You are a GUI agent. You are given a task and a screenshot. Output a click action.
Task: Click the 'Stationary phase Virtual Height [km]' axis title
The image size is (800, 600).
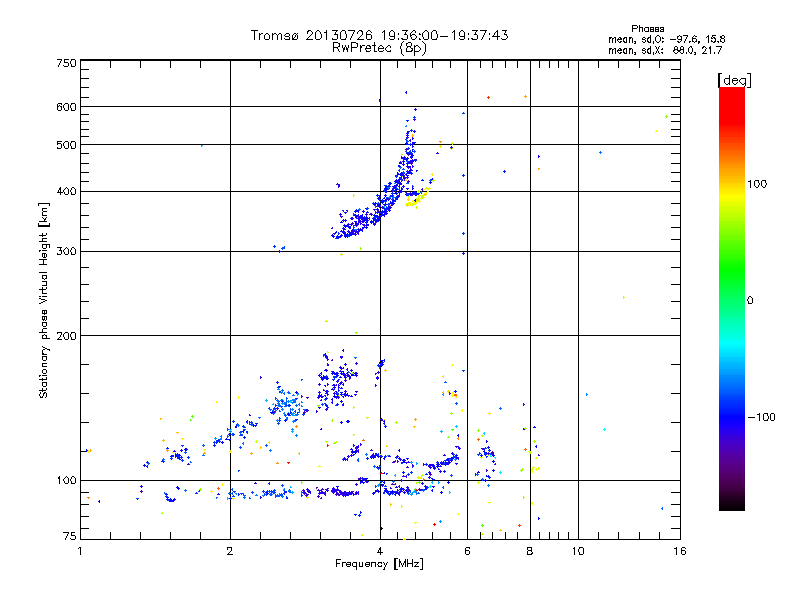(x=44, y=300)
